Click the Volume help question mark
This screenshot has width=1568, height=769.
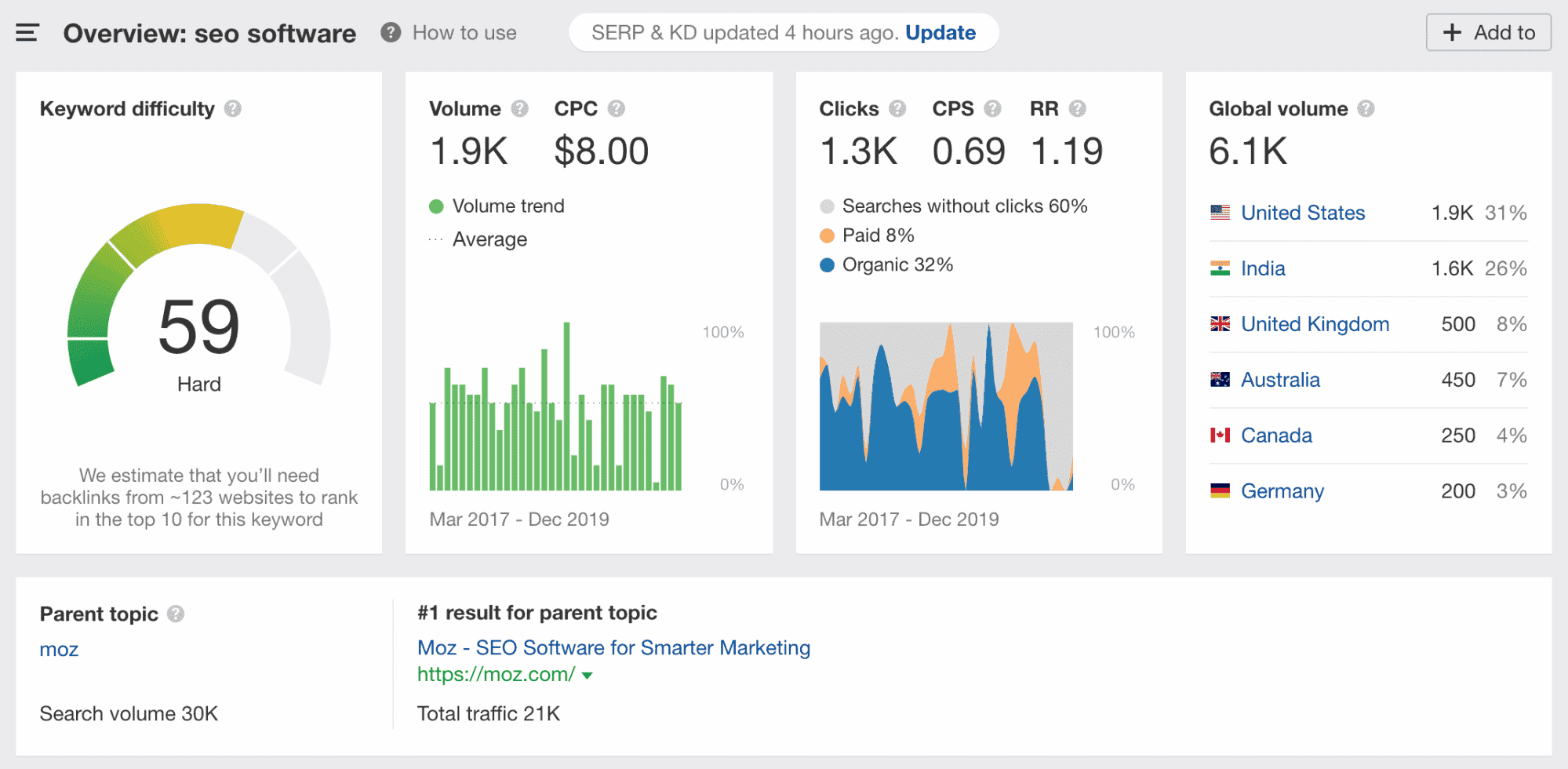coord(519,109)
